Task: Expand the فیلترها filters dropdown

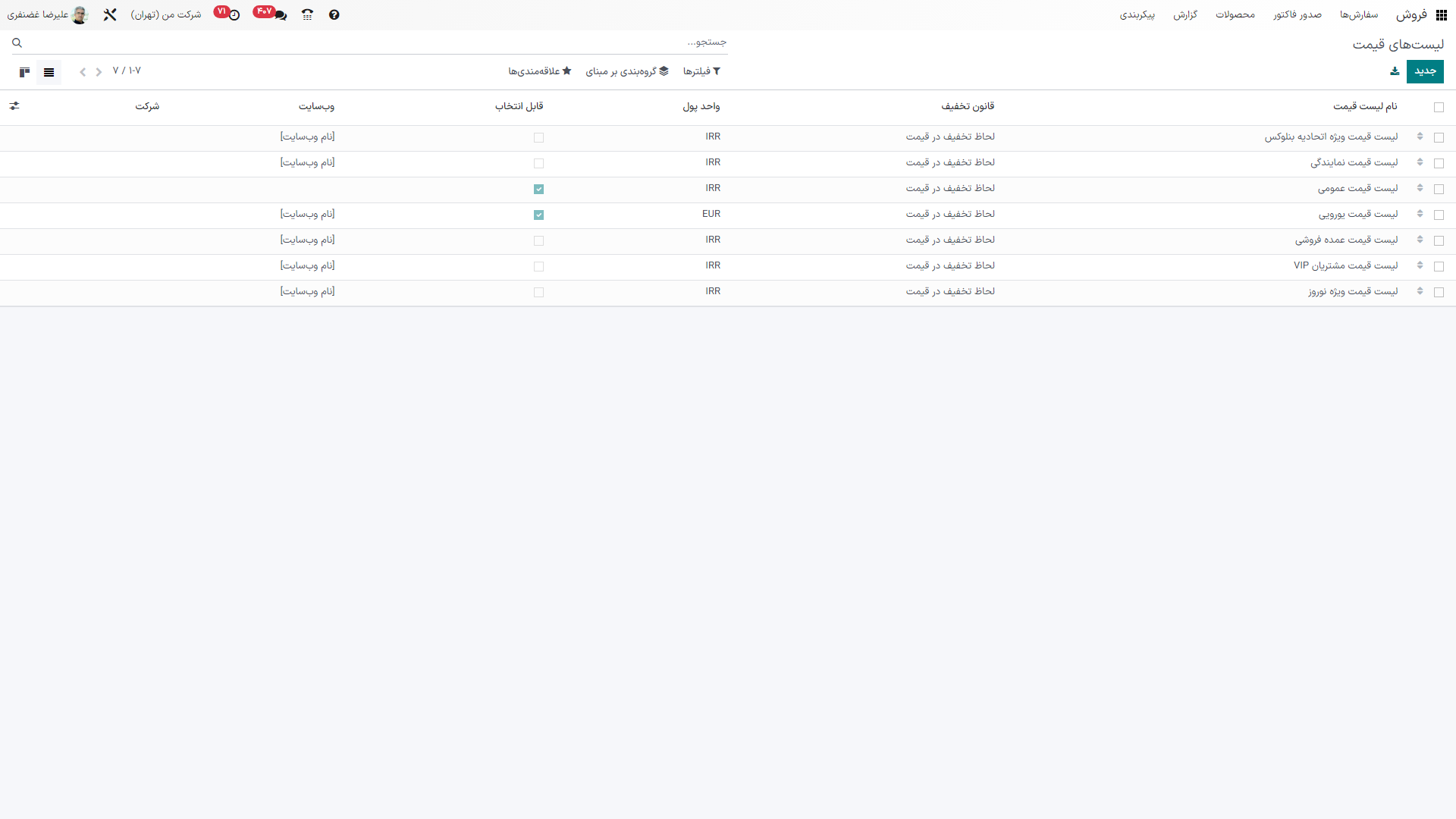Action: [701, 71]
